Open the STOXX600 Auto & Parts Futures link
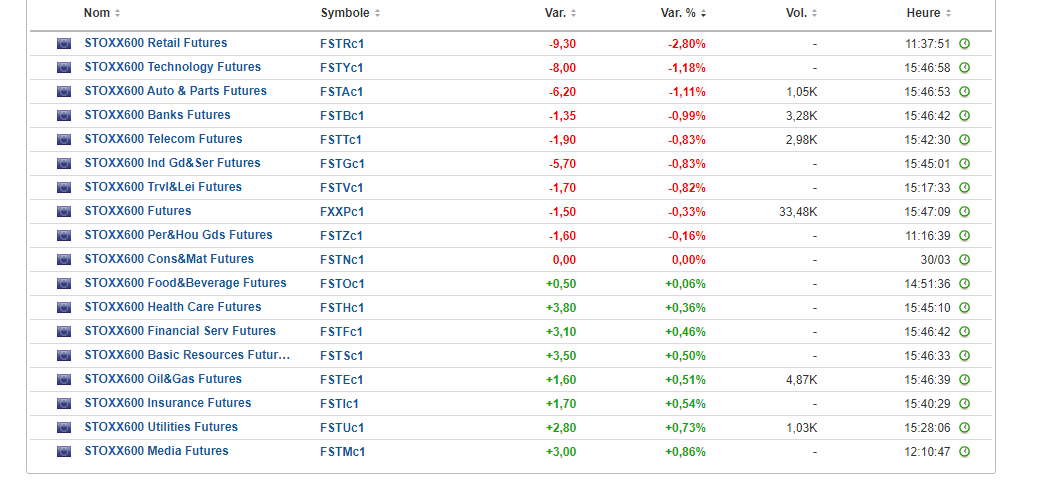1059x494 pixels. (x=175, y=91)
